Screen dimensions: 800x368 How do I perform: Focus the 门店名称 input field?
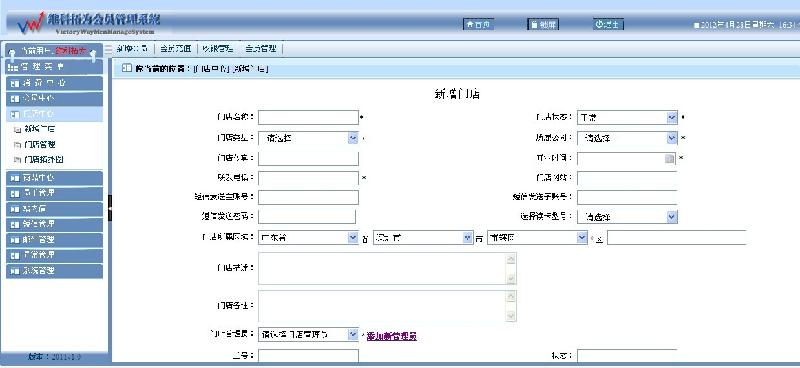(308, 117)
